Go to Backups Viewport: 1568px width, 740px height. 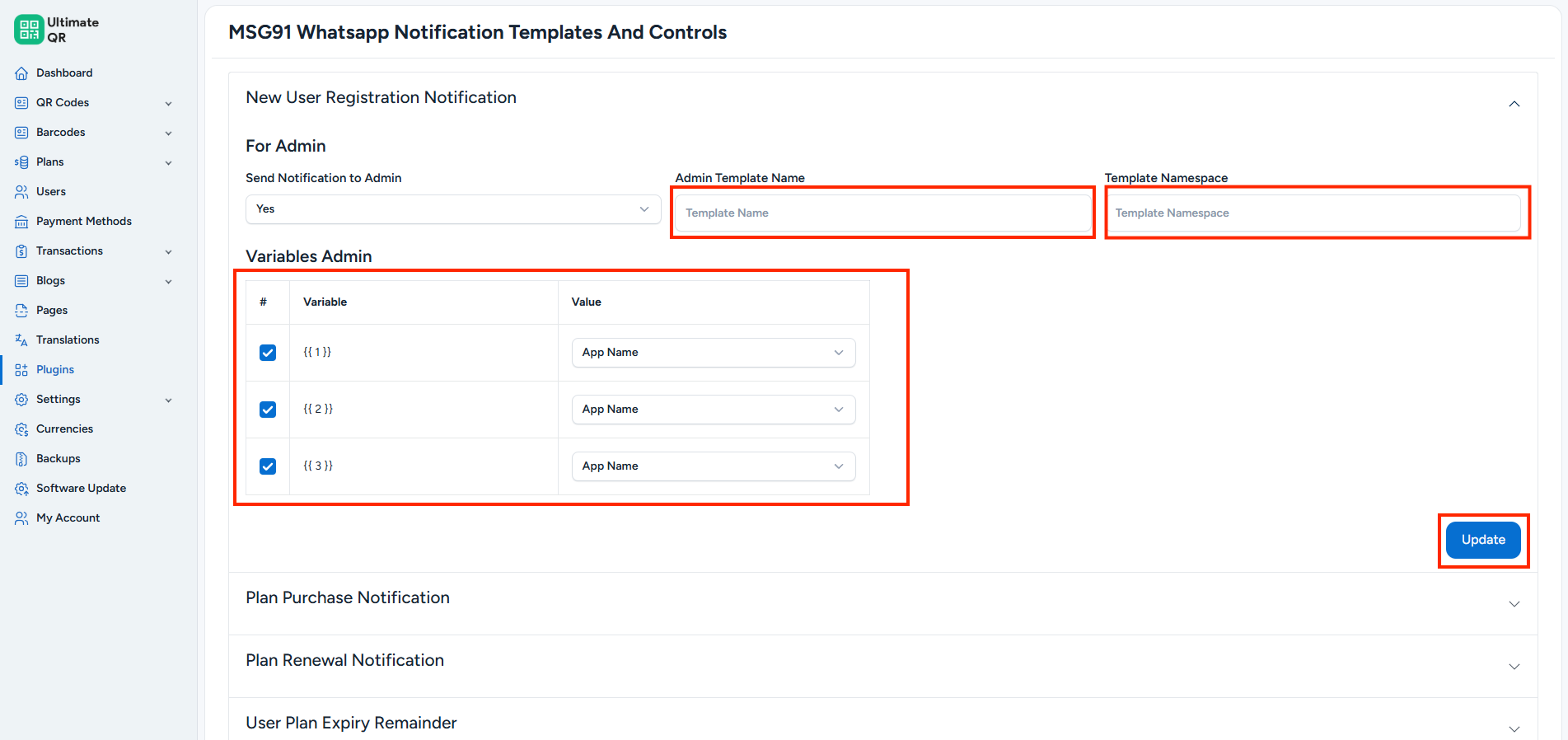59,458
